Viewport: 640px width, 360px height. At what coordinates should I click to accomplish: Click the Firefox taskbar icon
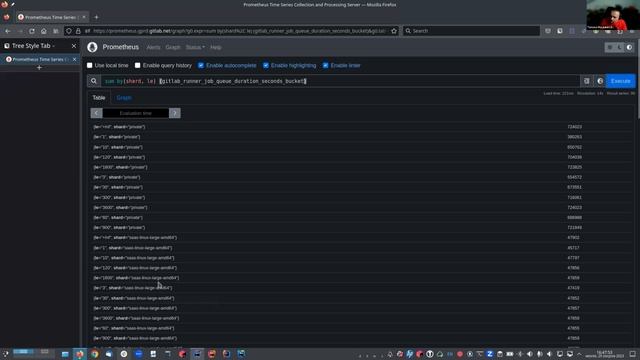point(80,354)
